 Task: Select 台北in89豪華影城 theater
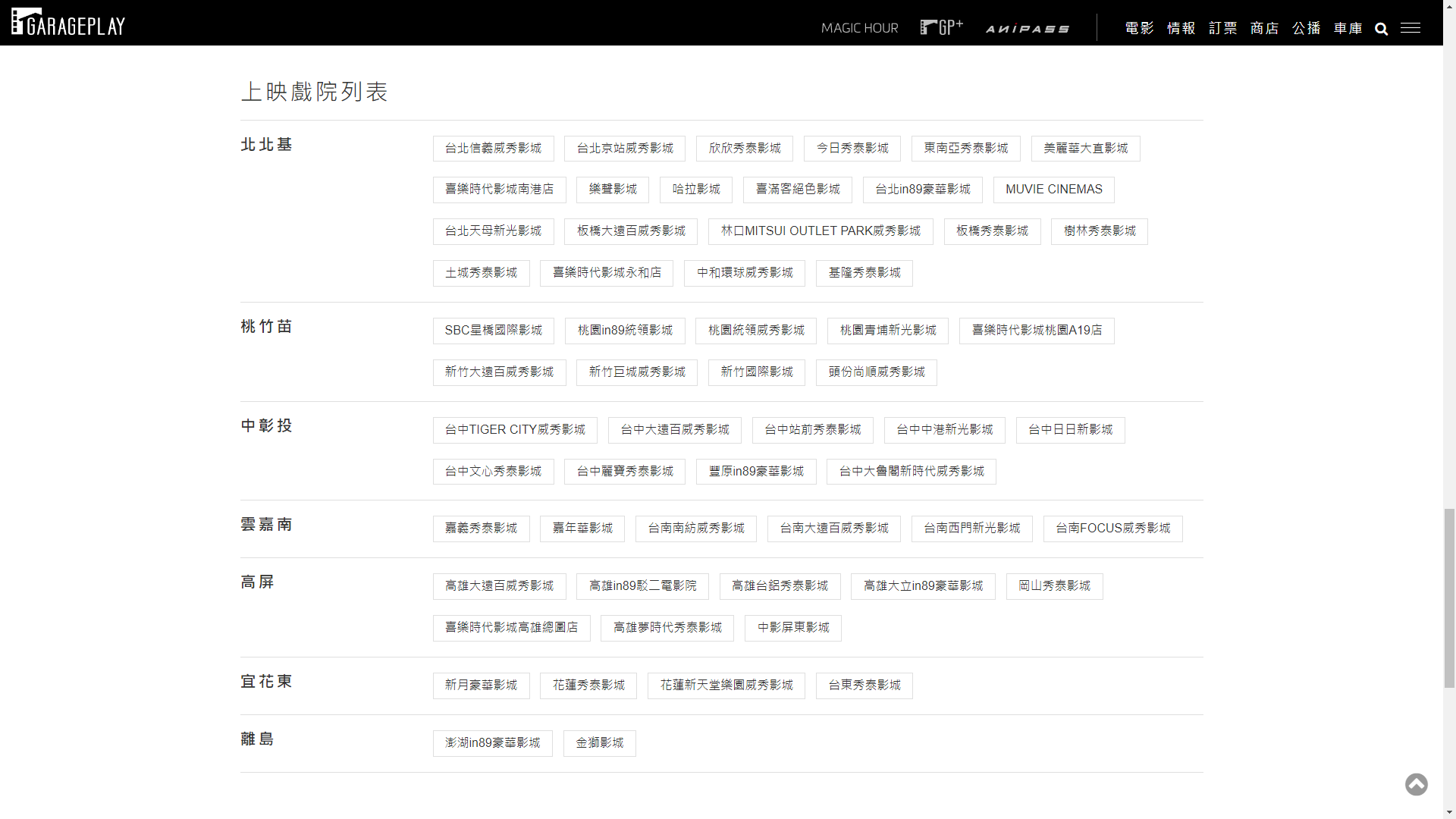tap(923, 190)
